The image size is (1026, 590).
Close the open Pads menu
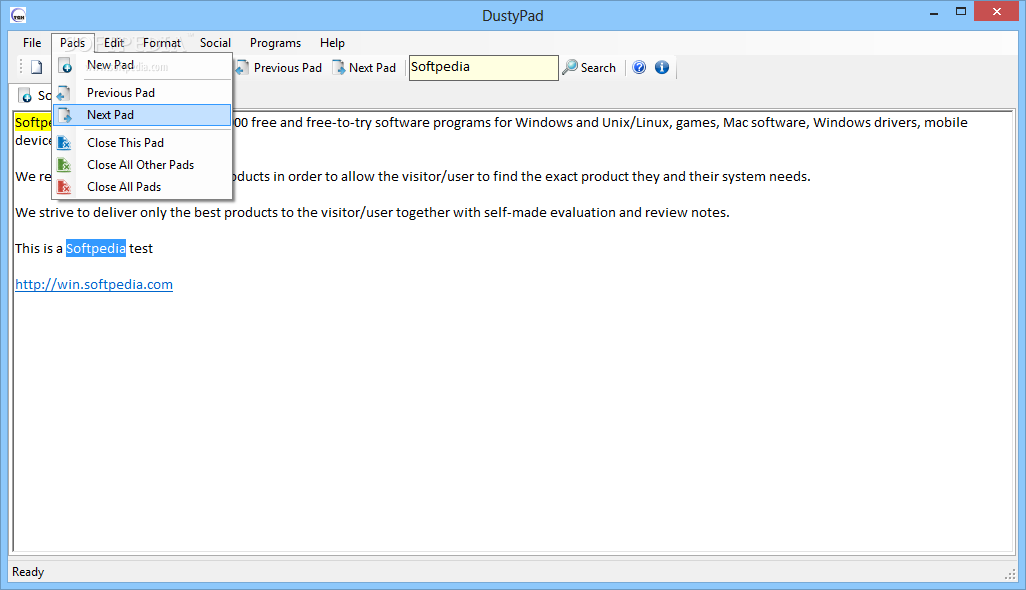click(73, 43)
